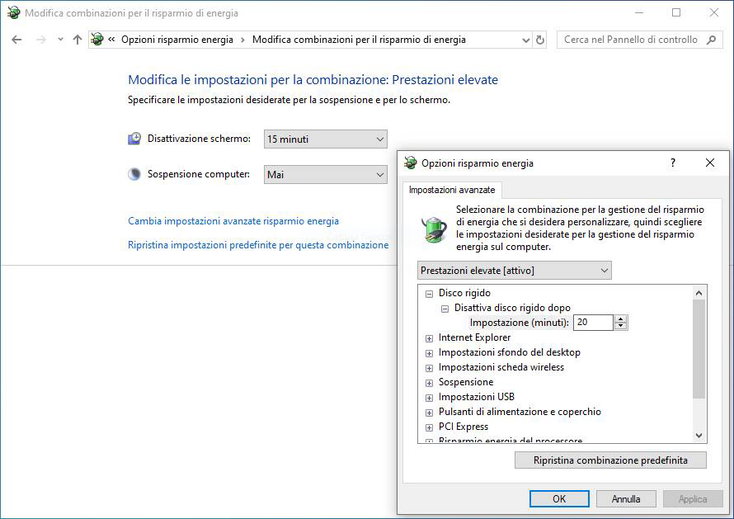Select 'Pulsanti di alimentazione e coperchio' label
Image resolution: width=734 pixels, height=519 pixels.
click(520, 412)
